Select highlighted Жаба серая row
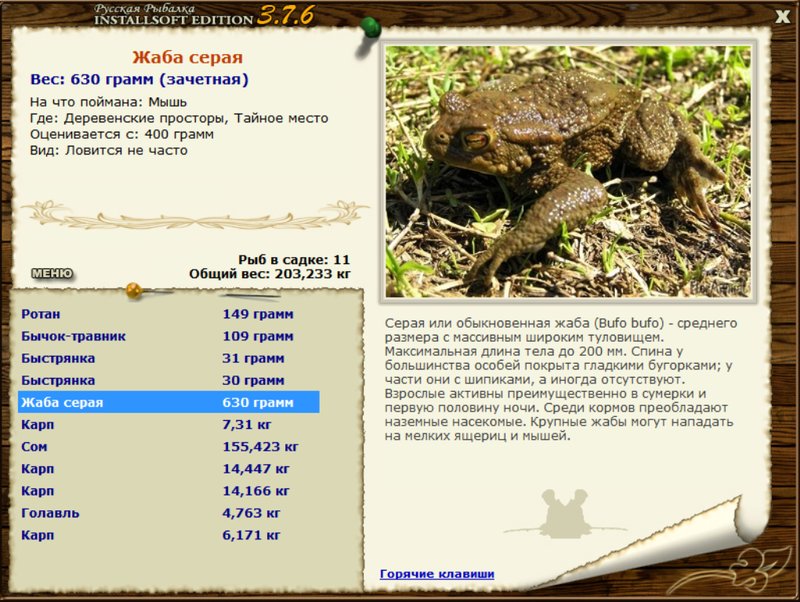 click(x=168, y=403)
